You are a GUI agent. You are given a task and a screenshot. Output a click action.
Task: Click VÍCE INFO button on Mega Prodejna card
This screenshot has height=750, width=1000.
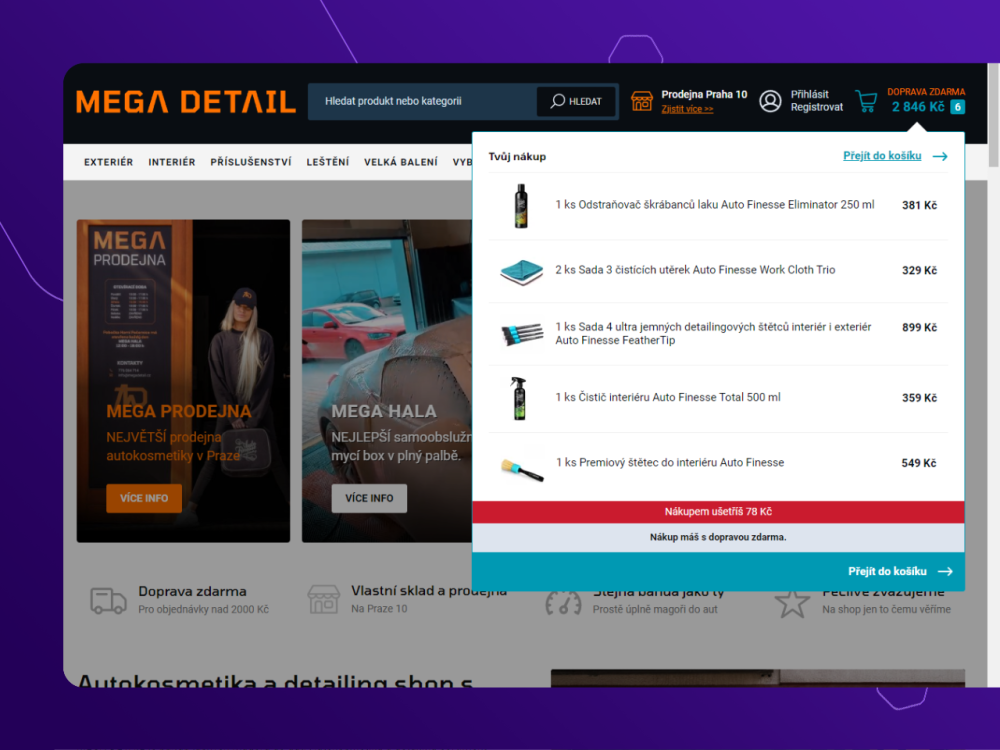pyautogui.click(x=144, y=498)
